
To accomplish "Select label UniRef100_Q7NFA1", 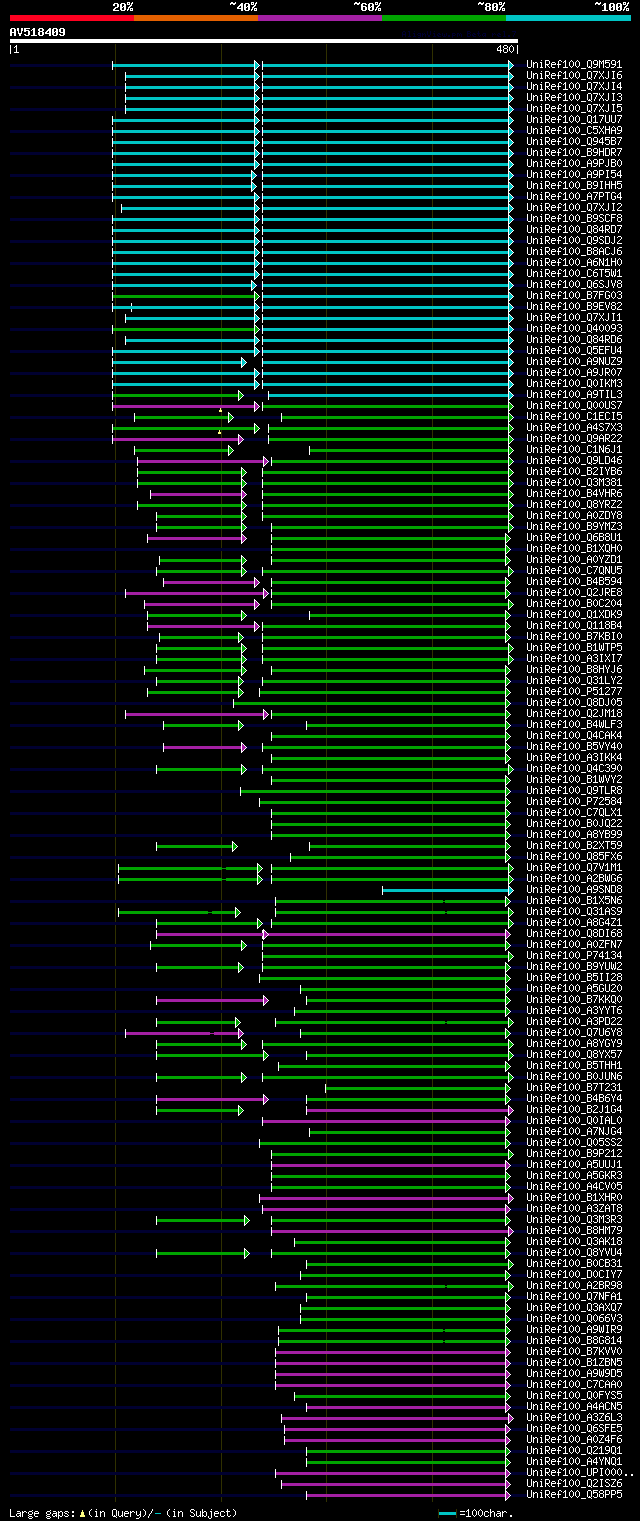I will pyautogui.click(x=574, y=1296).
